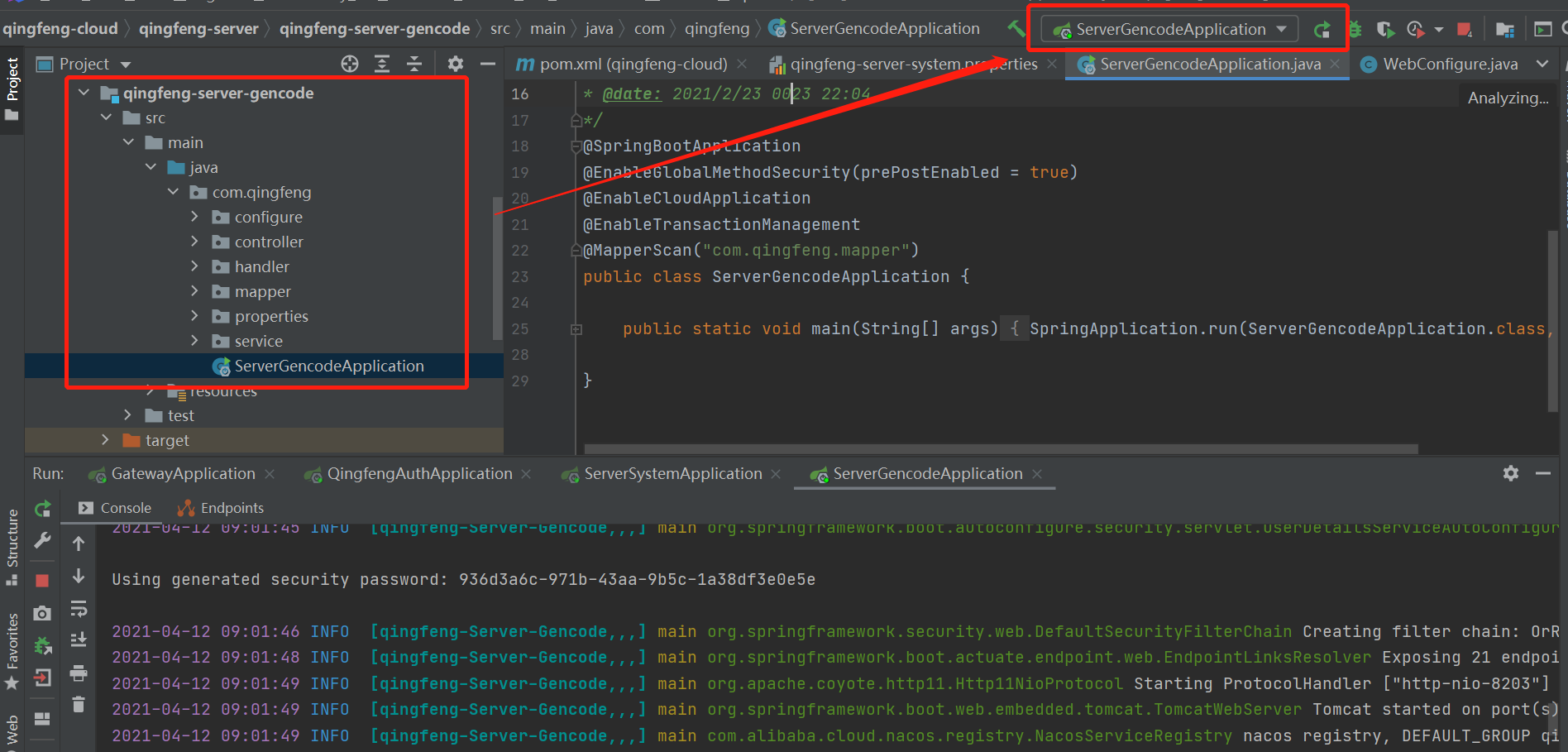
Task: Expand all in Project panel
Action: (382, 64)
